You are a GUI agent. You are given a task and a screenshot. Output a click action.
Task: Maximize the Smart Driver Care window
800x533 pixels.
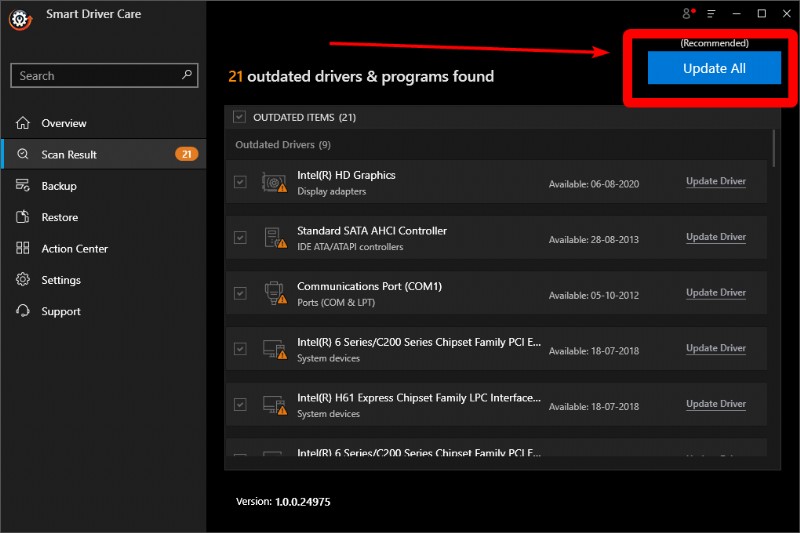click(762, 14)
